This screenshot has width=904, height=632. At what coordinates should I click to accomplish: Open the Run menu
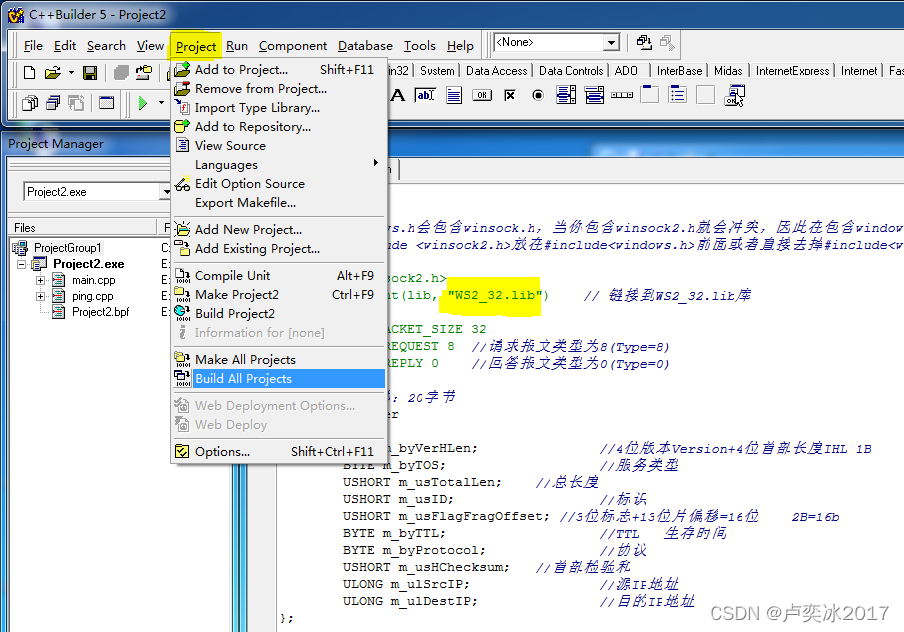[237, 46]
